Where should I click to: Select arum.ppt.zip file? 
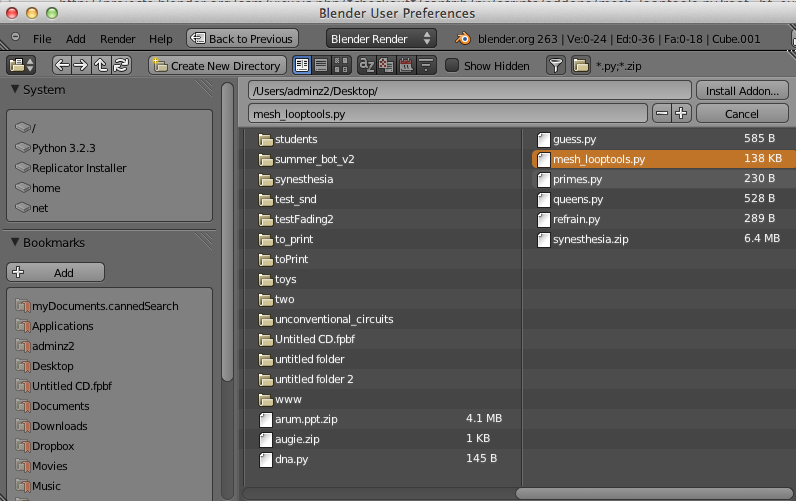click(x=383, y=419)
